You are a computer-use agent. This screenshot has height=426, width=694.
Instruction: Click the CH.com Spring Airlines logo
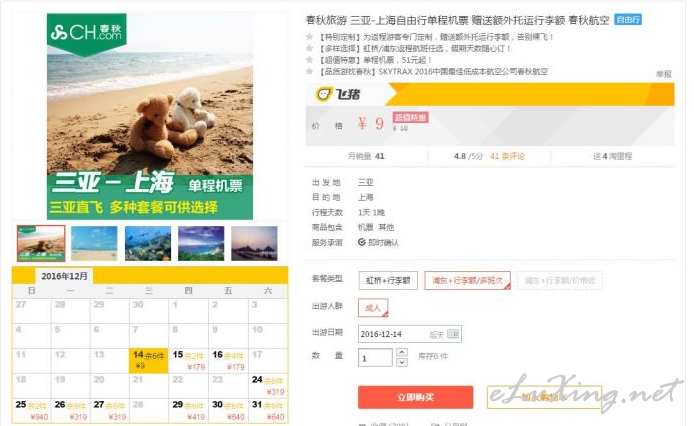87,33
